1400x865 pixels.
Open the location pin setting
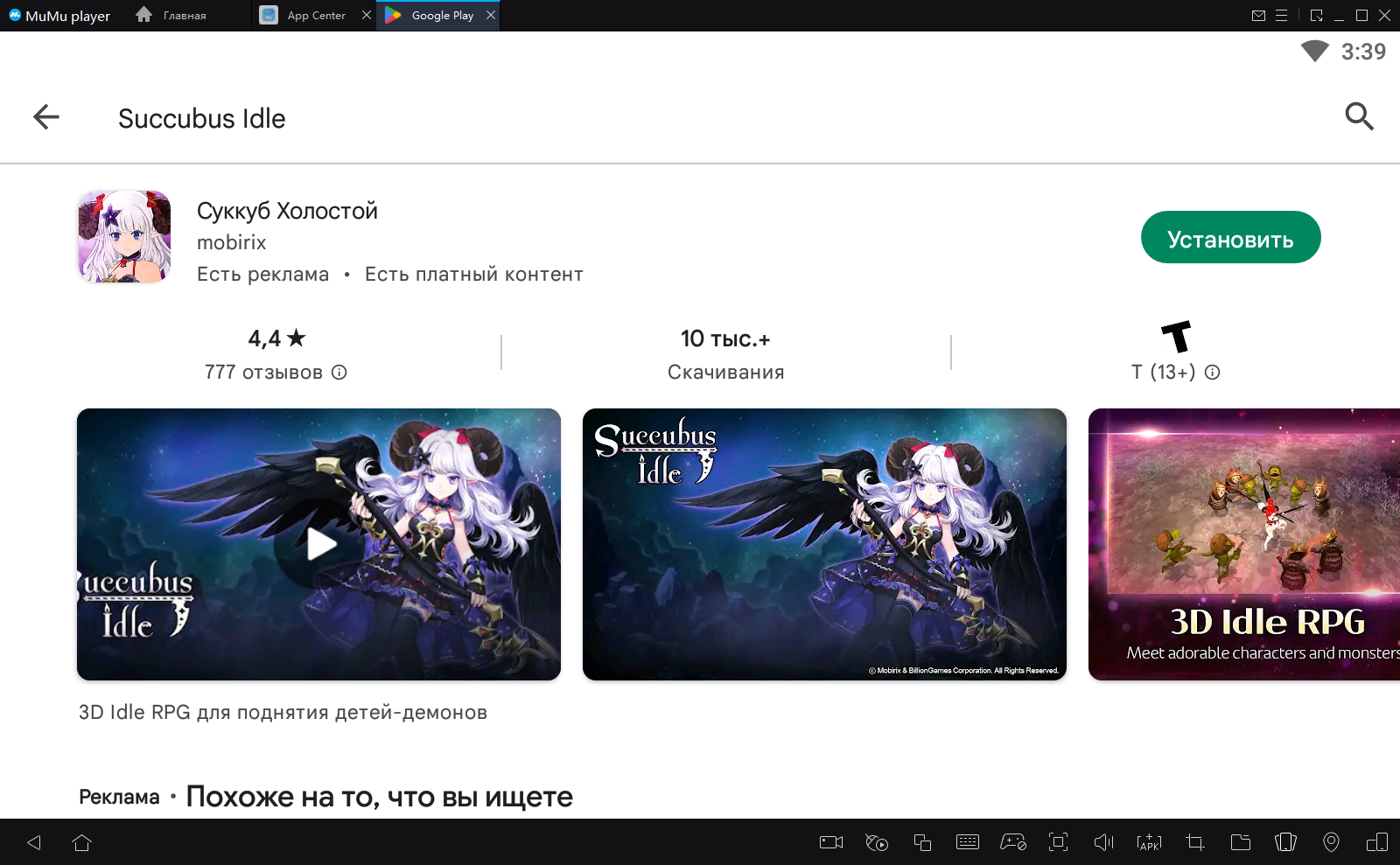1331,842
